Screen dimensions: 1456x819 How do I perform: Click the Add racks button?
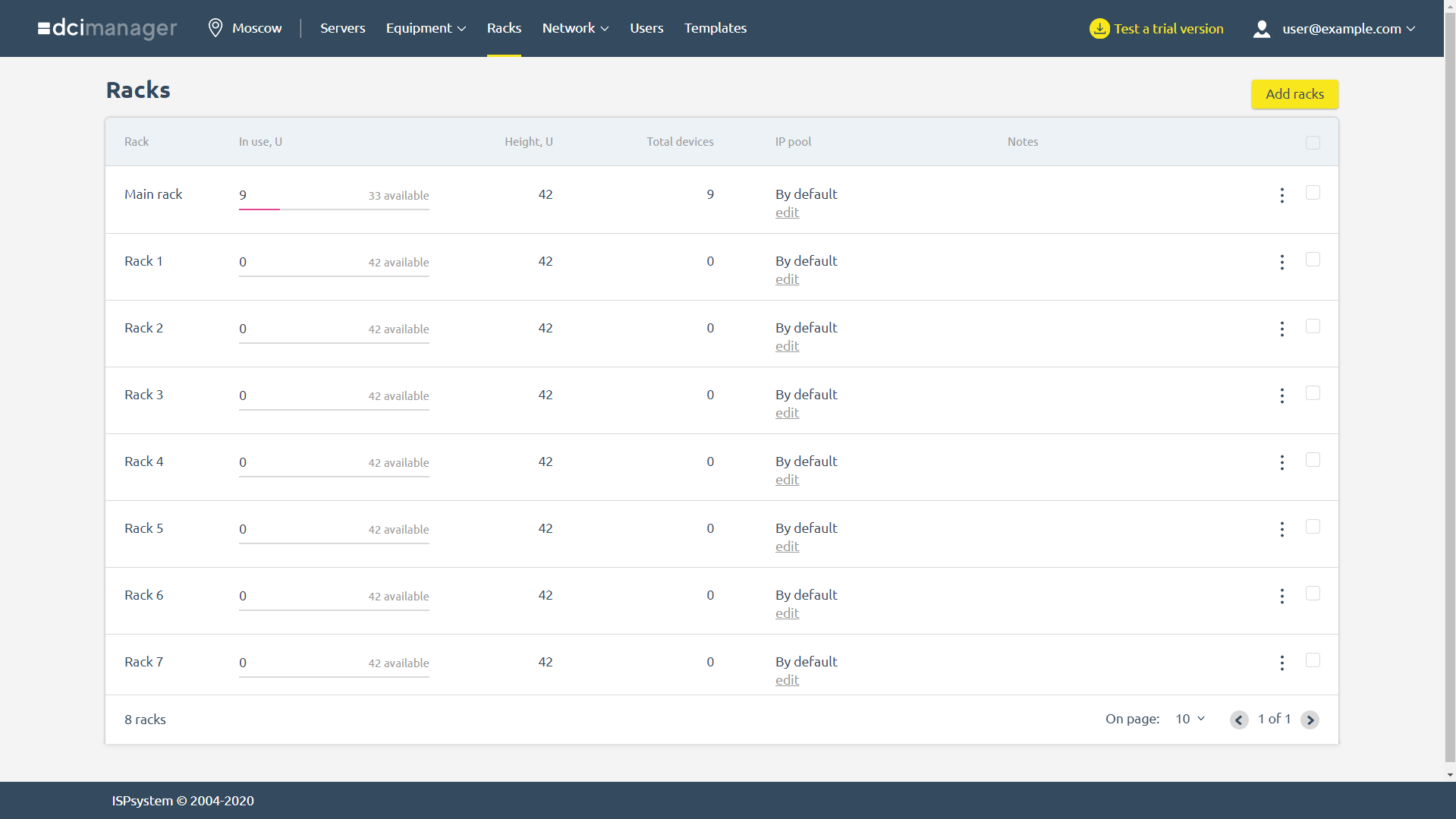click(x=1294, y=94)
